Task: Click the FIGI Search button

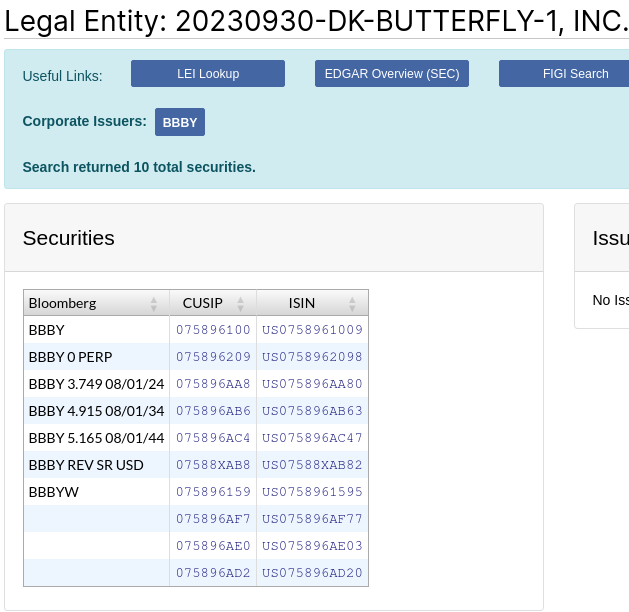Action: (564, 73)
